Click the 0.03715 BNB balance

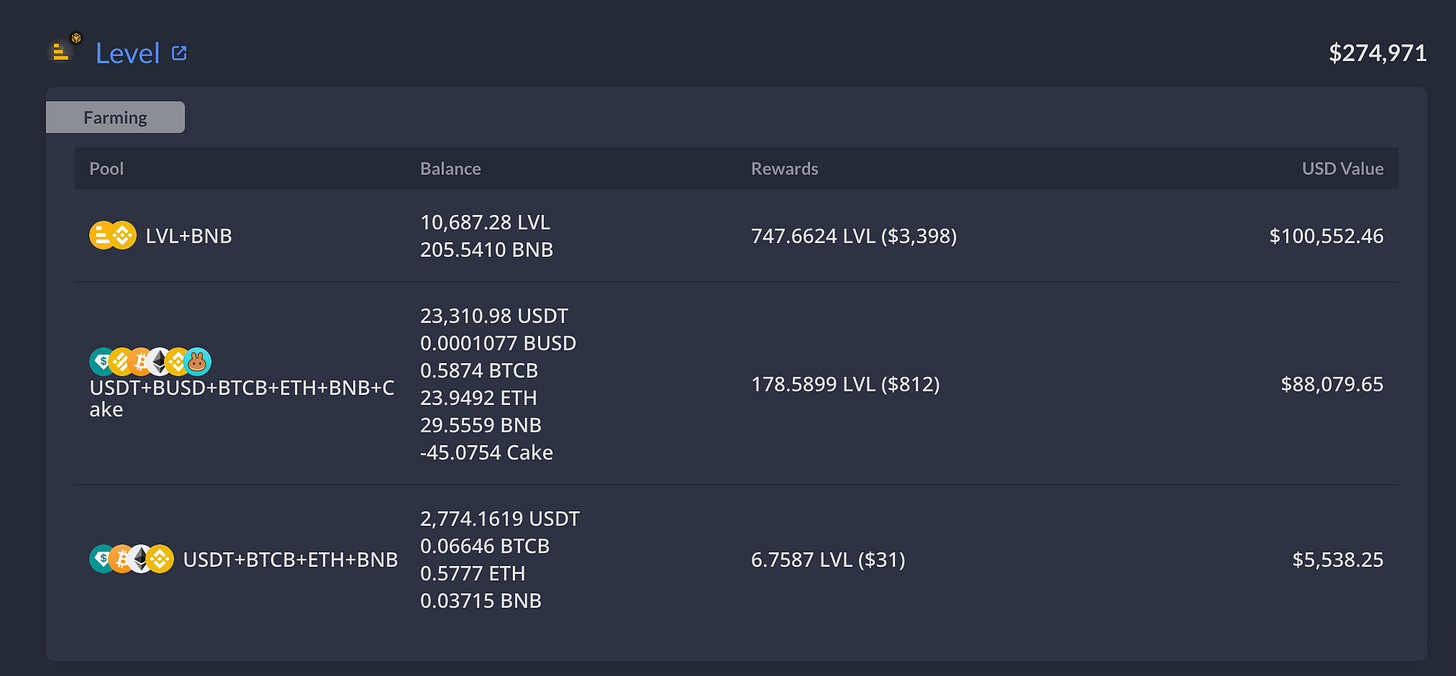pyautogui.click(x=481, y=601)
